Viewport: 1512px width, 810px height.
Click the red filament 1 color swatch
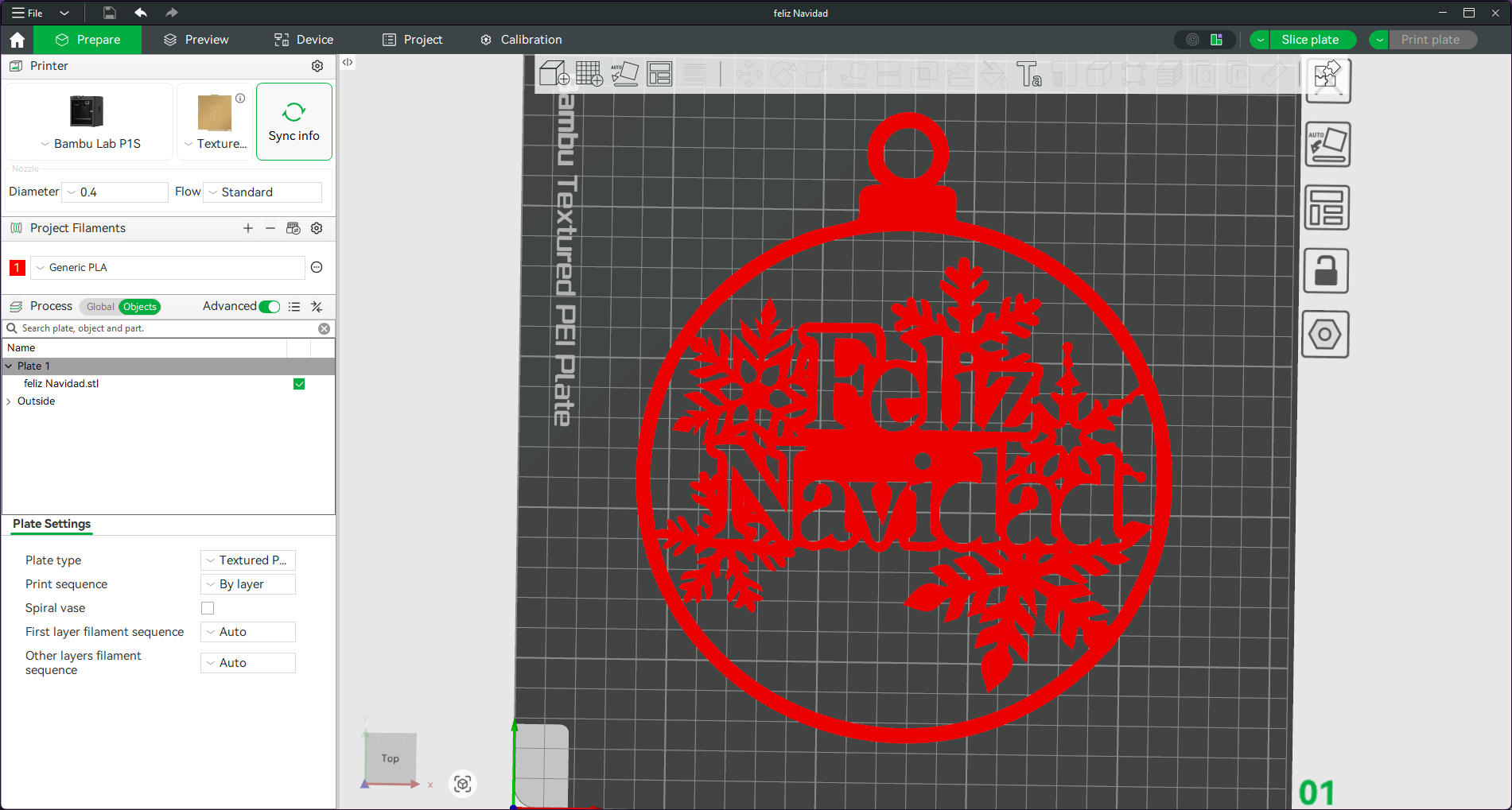point(17,268)
